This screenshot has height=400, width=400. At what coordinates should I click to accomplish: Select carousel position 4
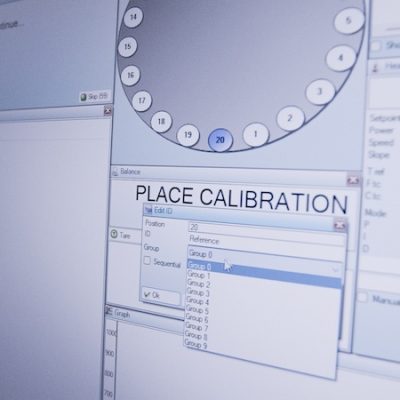(341, 58)
